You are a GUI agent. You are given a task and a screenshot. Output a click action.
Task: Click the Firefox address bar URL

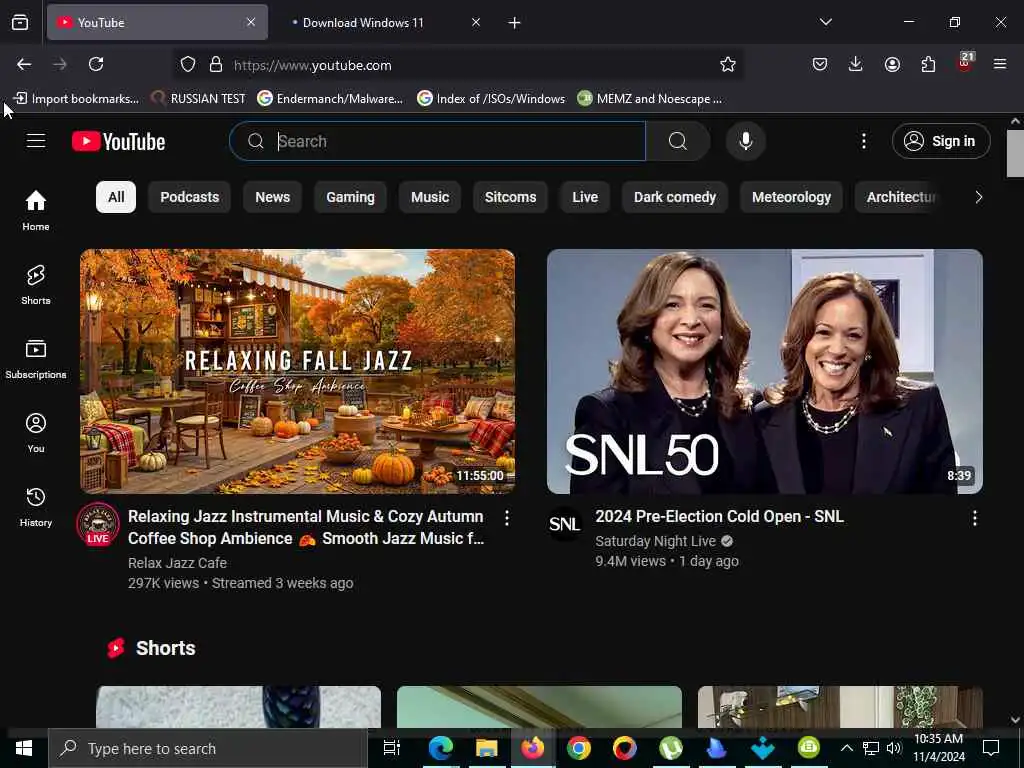[313, 65]
